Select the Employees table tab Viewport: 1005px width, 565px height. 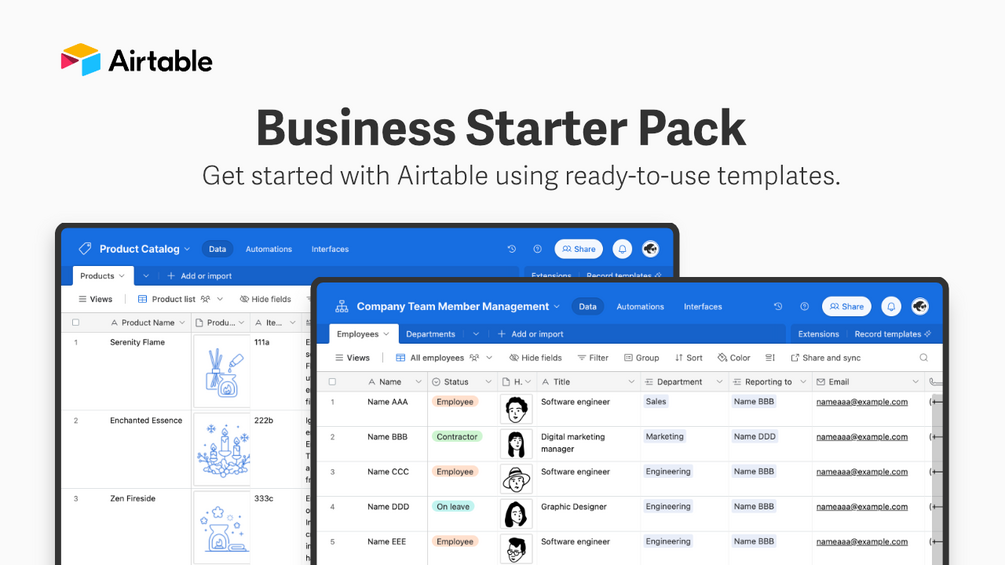point(363,334)
